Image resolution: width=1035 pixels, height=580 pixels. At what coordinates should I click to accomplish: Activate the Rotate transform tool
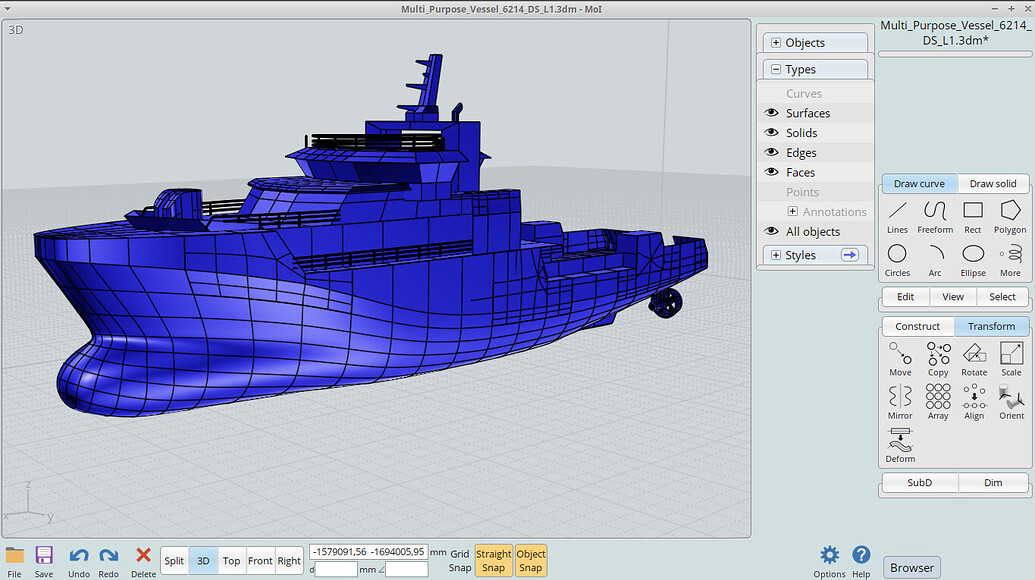tap(974, 360)
